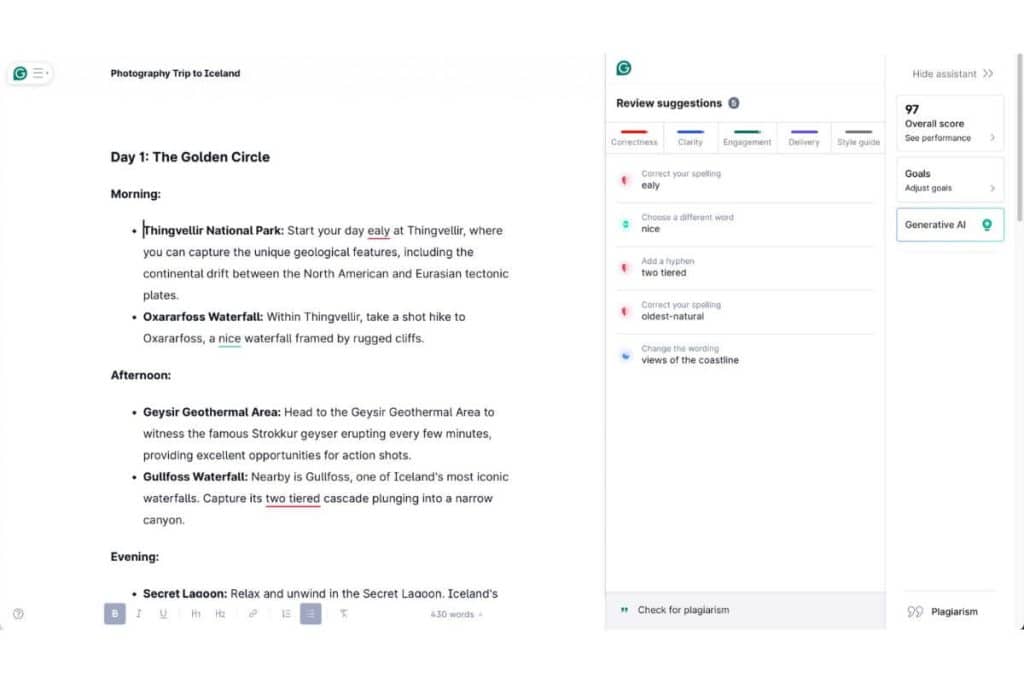Click the Grammarly logo in suggestions panel
Viewport: 1024px width, 683px height.
tap(624, 68)
